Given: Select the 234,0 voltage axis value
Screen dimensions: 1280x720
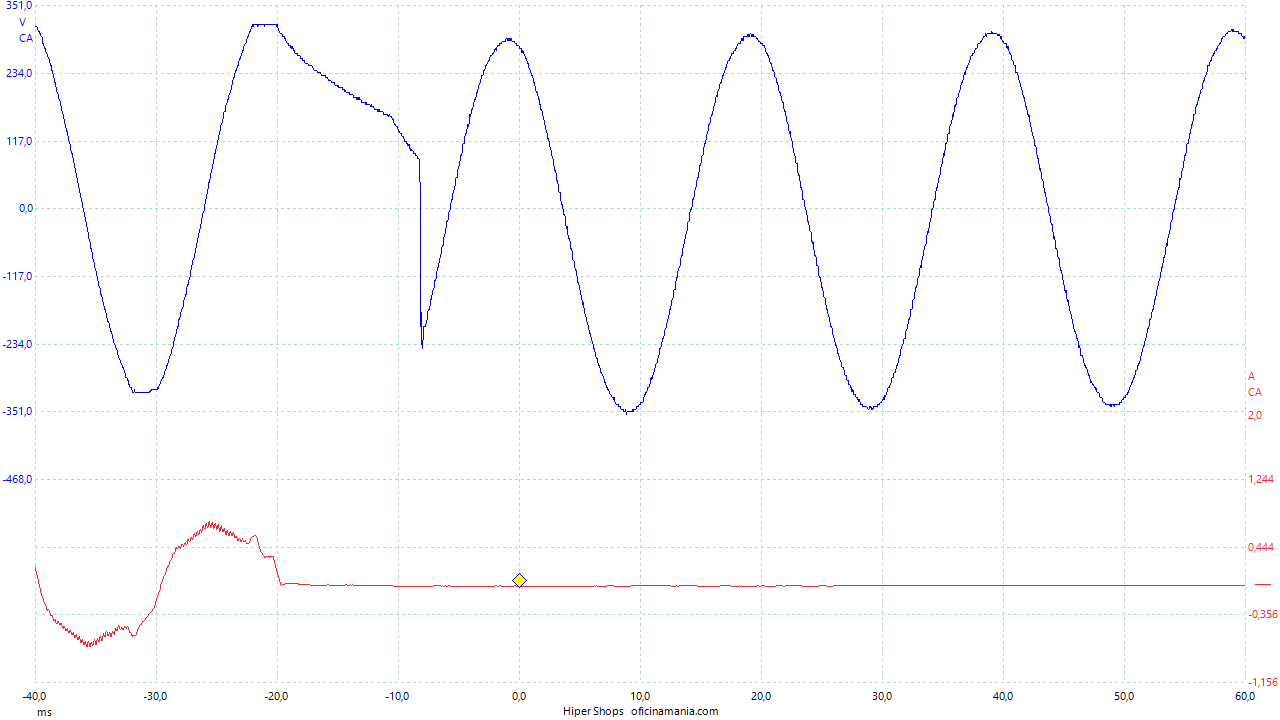Looking at the screenshot, I should pos(19,73).
